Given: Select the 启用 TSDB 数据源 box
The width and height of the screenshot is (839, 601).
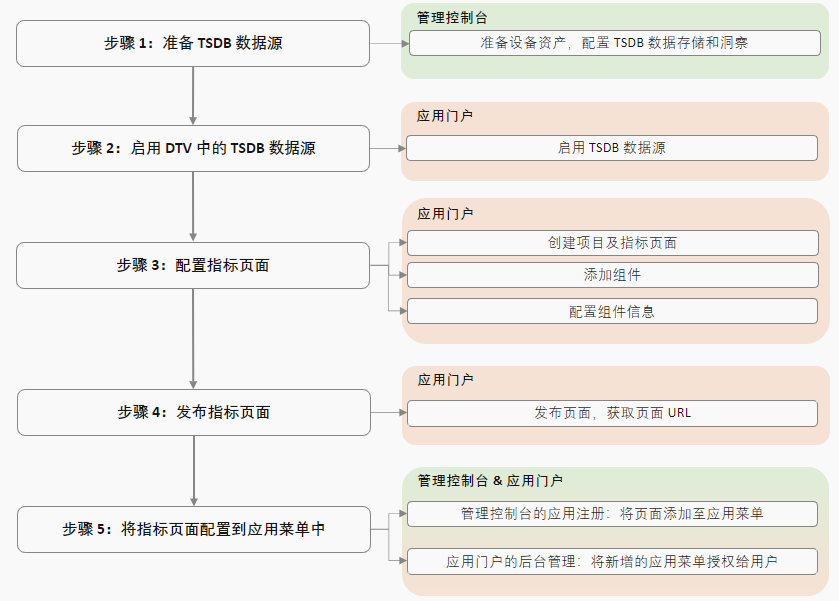Looking at the screenshot, I should pyautogui.click(x=617, y=147).
